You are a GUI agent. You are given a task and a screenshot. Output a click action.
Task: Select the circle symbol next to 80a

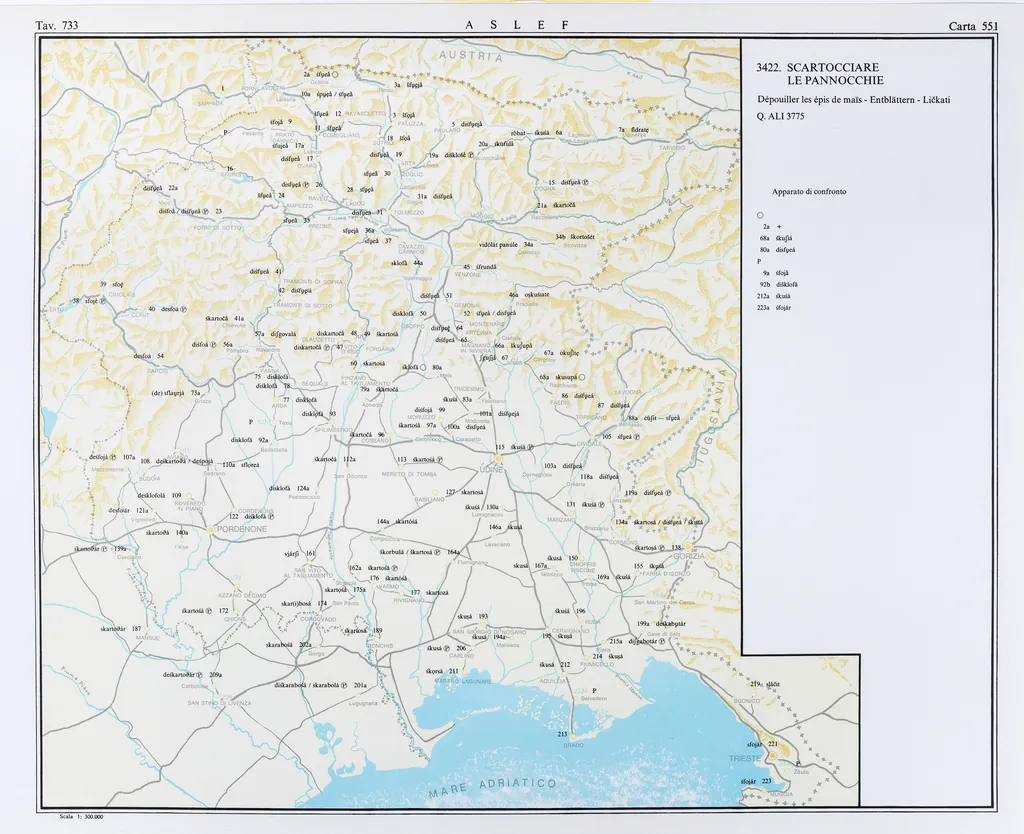[423, 368]
